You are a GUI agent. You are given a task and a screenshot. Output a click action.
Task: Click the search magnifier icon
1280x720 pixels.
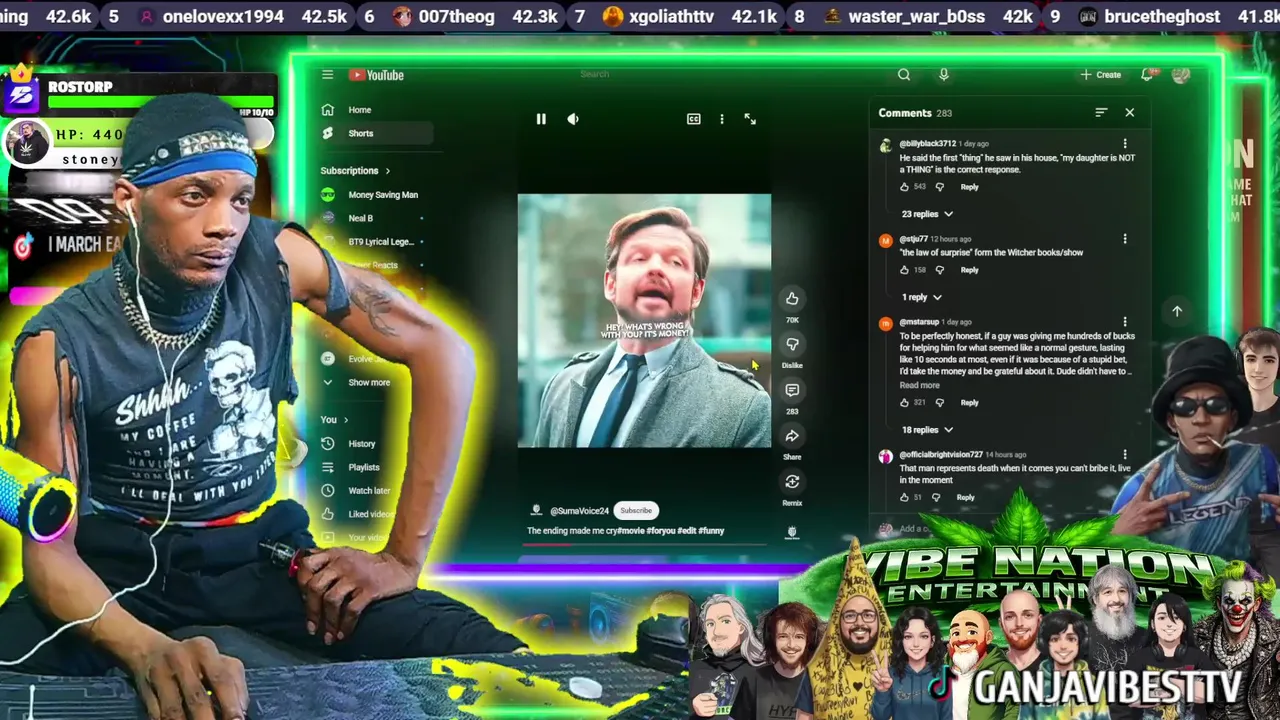[x=904, y=75]
